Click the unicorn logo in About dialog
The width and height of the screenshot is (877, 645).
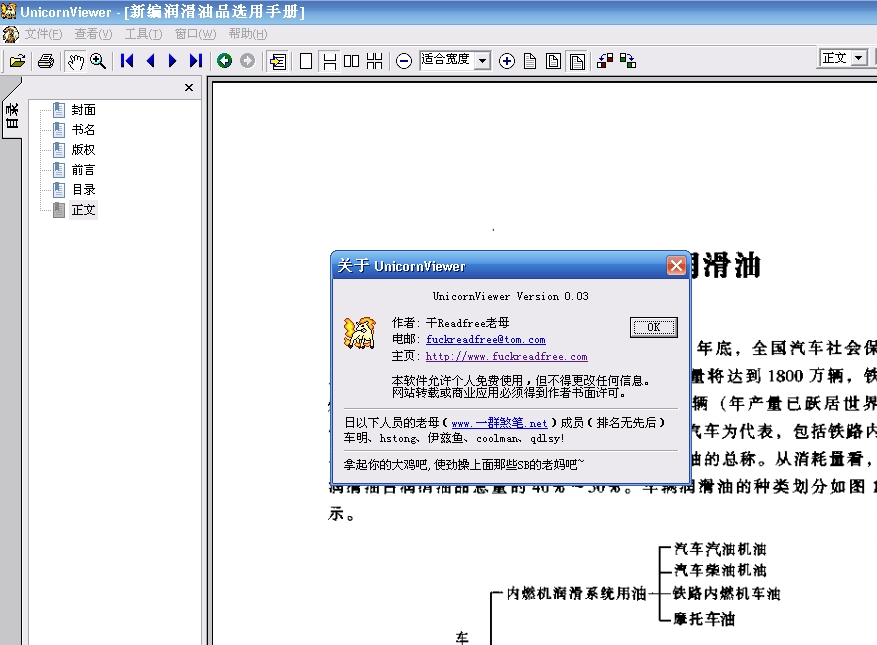tap(359, 333)
